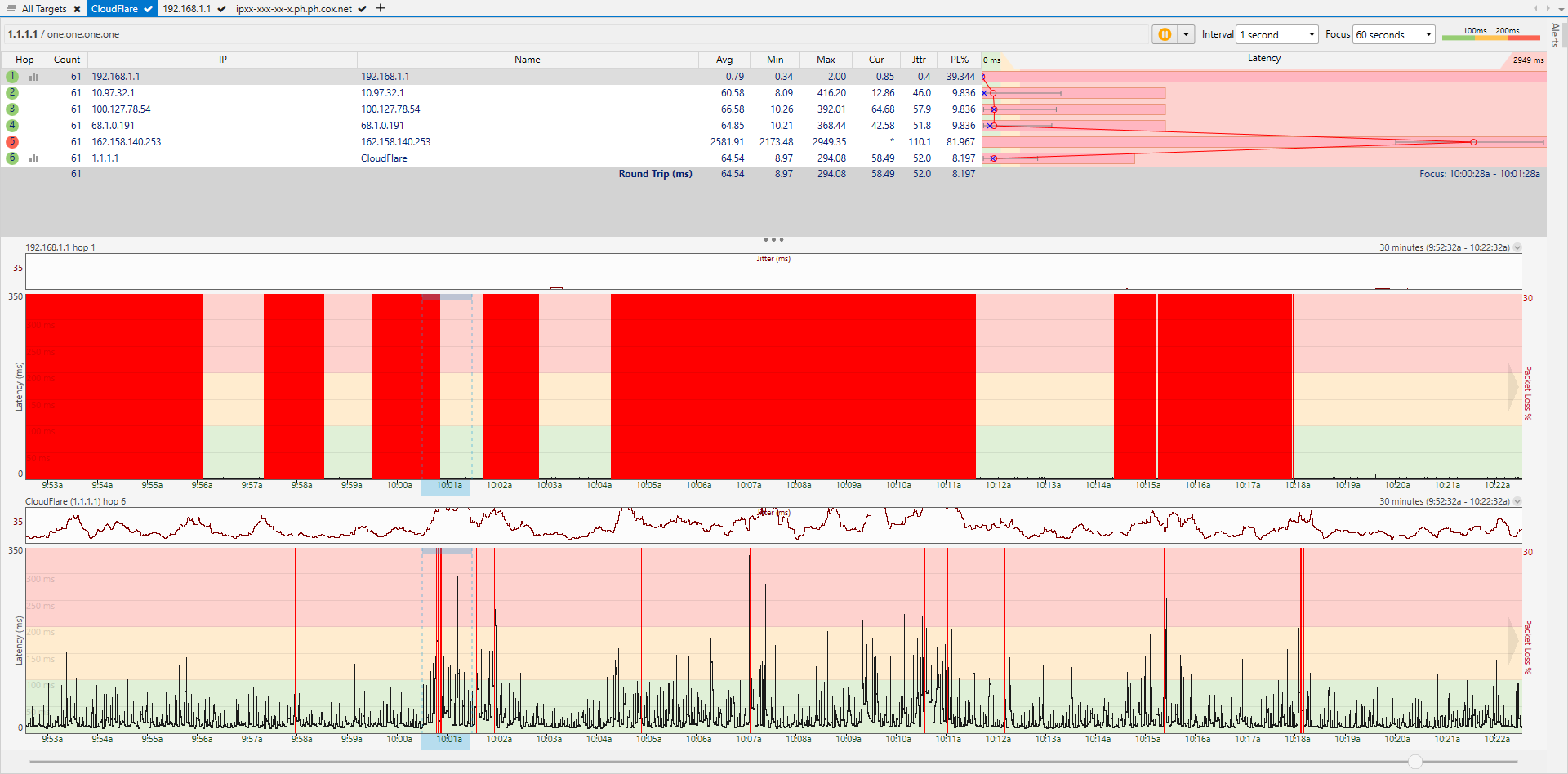Image resolution: width=1568 pixels, height=774 pixels.
Task: Open the Interval dropdown showing 1 second
Action: [x=1277, y=34]
